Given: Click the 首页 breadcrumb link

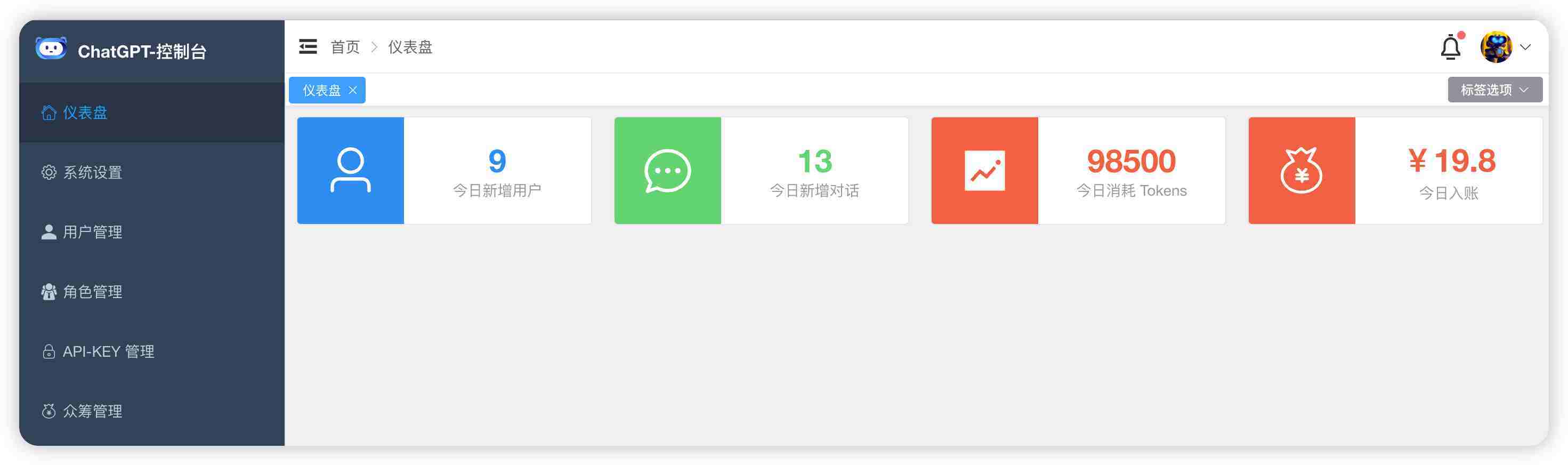Looking at the screenshot, I should (x=345, y=47).
